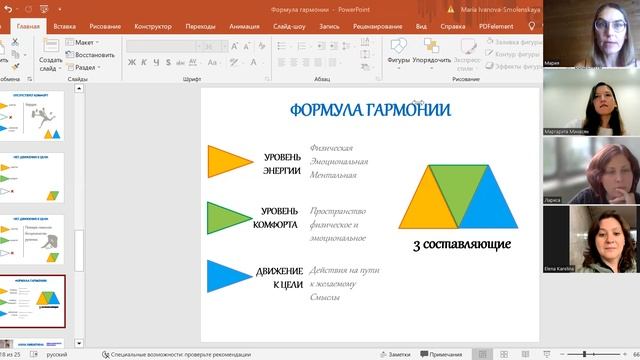640x360 pixels.
Task: Click Заливка фигуры shape fill
Action: coord(514,42)
